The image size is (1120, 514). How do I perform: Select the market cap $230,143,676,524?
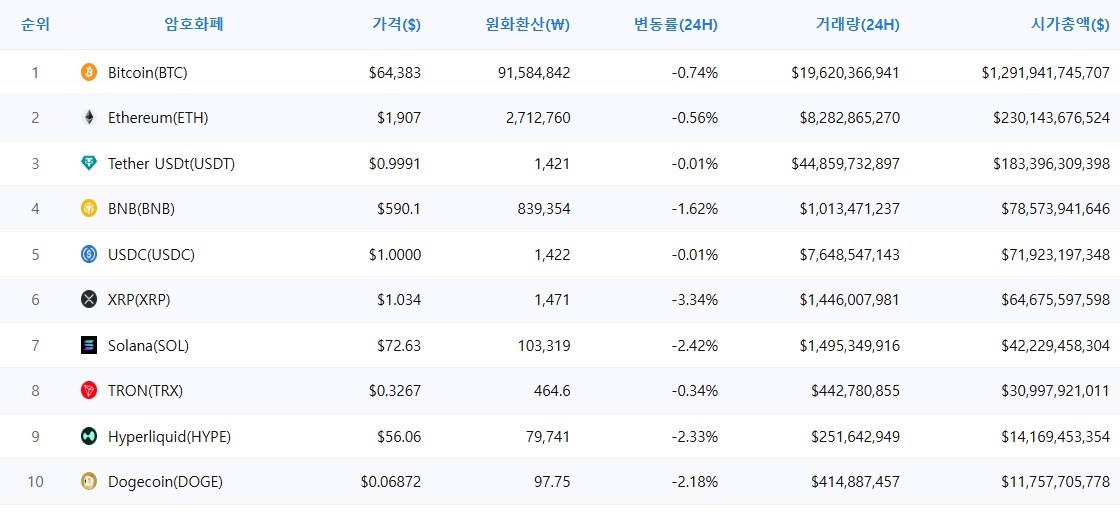[x=1052, y=118]
